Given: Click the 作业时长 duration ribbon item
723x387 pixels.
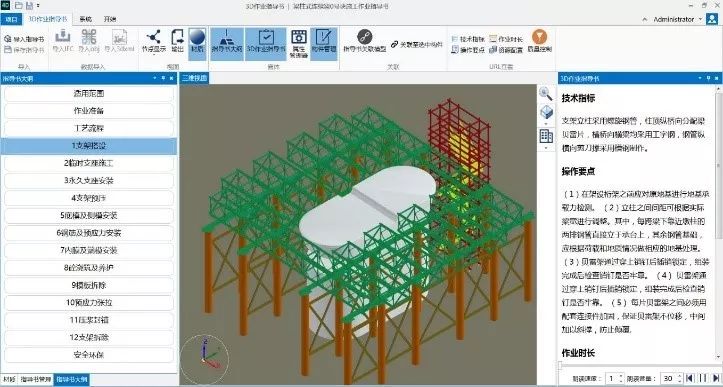Looking at the screenshot, I should (506, 39).
